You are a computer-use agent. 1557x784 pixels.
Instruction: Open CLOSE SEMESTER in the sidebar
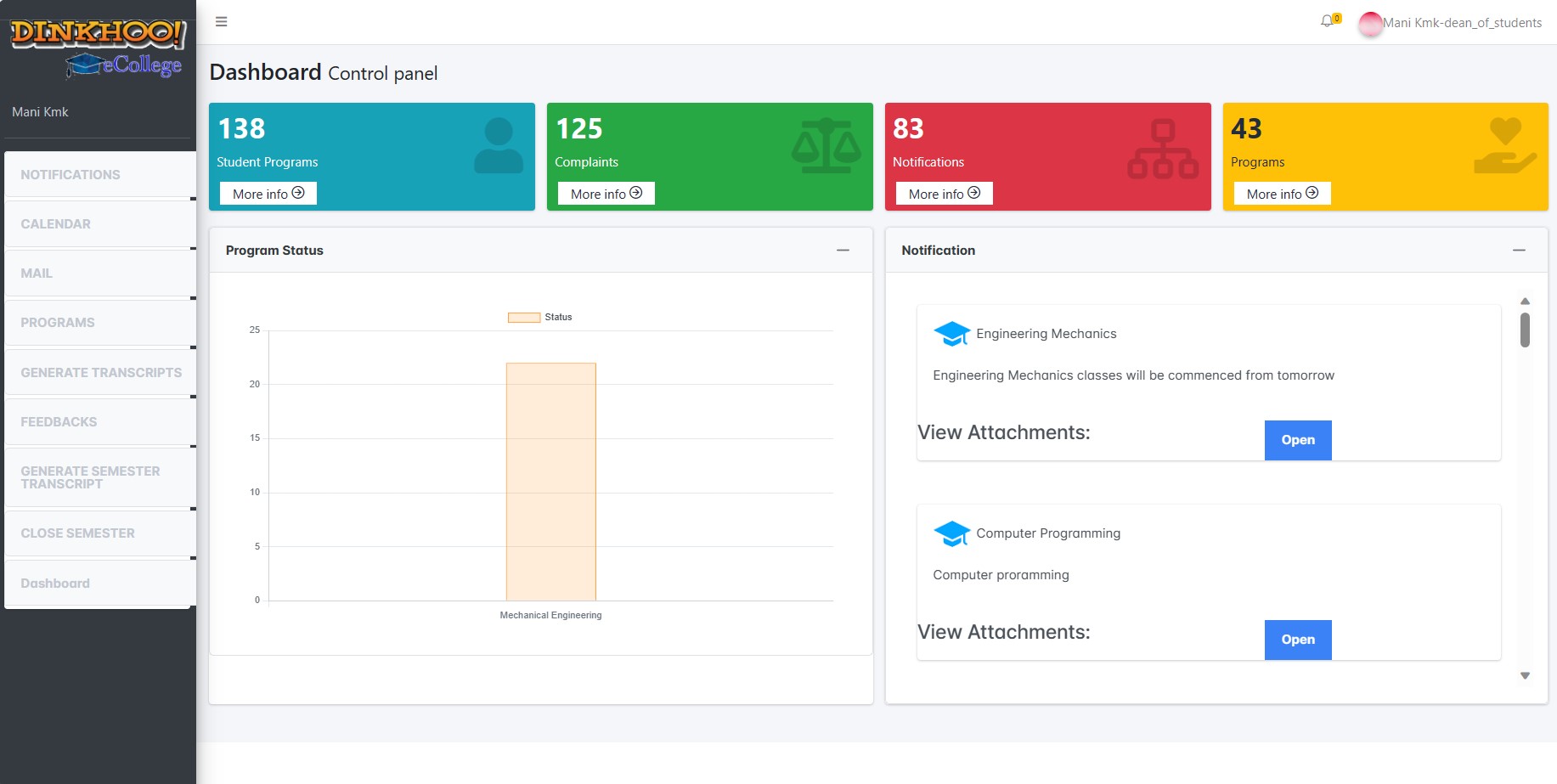pos(100,533)
